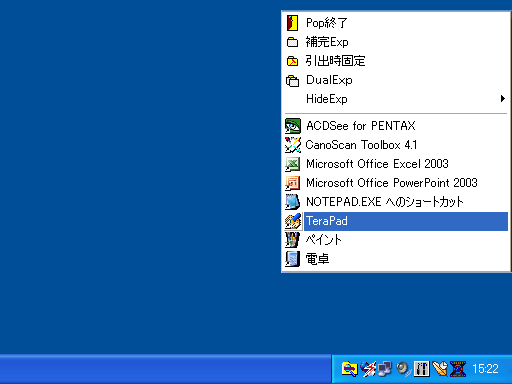Click the speaker volume tray icon

[404, 369]
